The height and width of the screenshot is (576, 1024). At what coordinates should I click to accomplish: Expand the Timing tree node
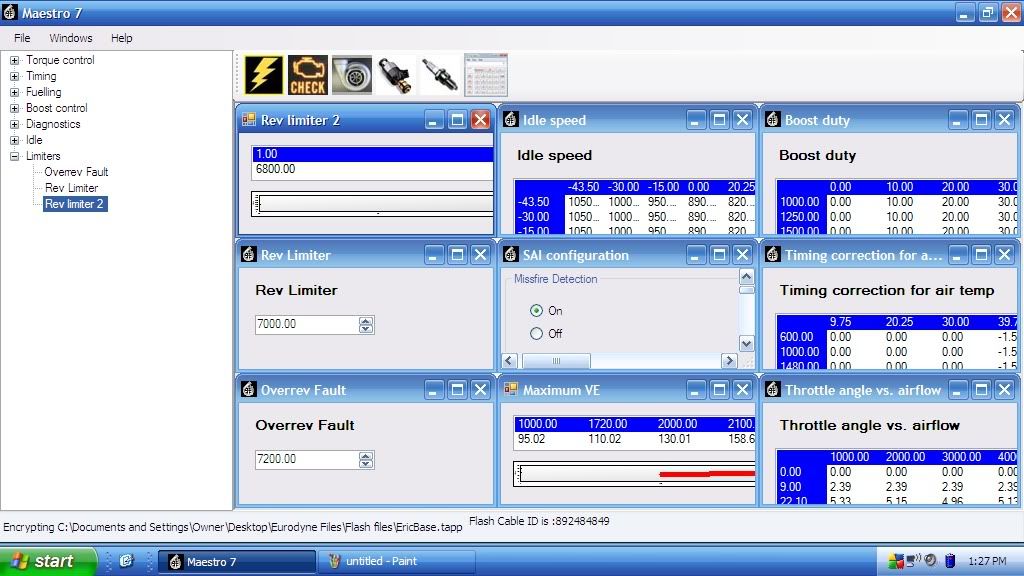tap(14, 76)
